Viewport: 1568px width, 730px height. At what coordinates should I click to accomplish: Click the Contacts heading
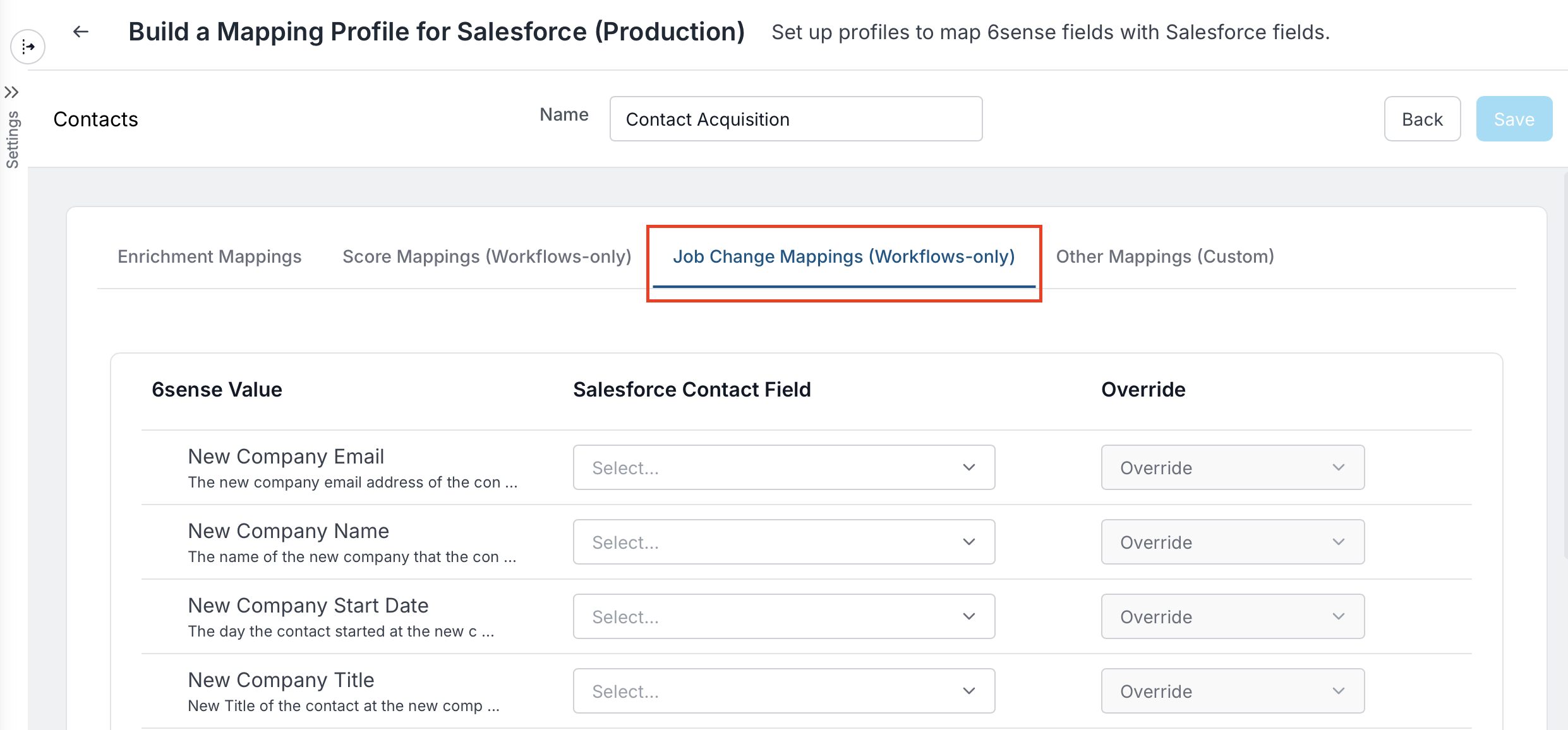pyautogui.click(x=95, y=119)
